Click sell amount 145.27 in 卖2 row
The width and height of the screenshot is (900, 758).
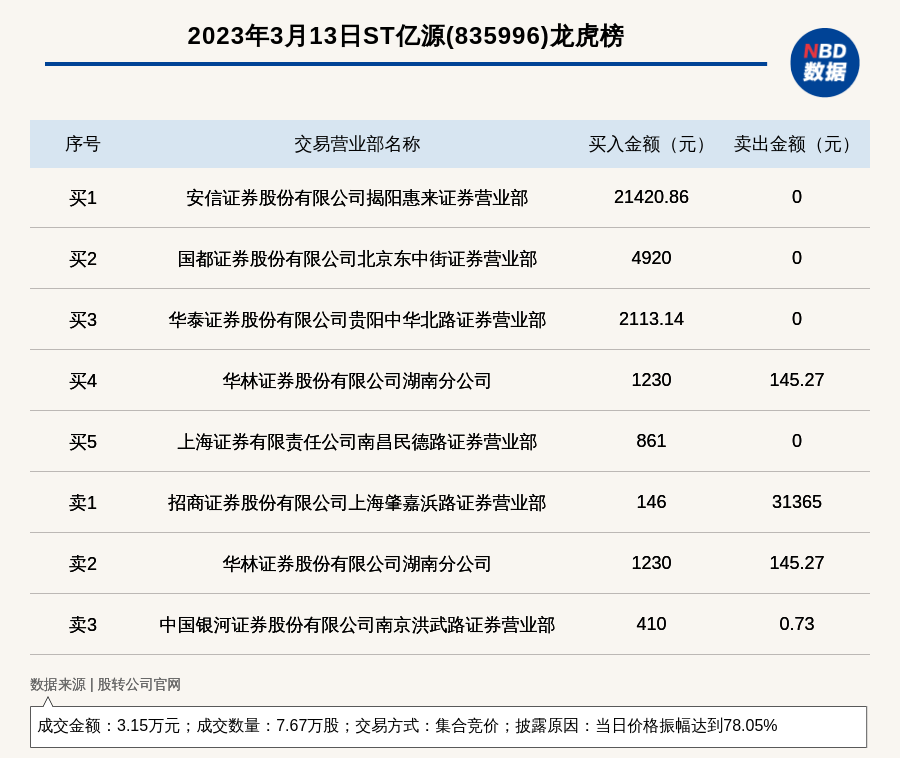pos(796,563)
